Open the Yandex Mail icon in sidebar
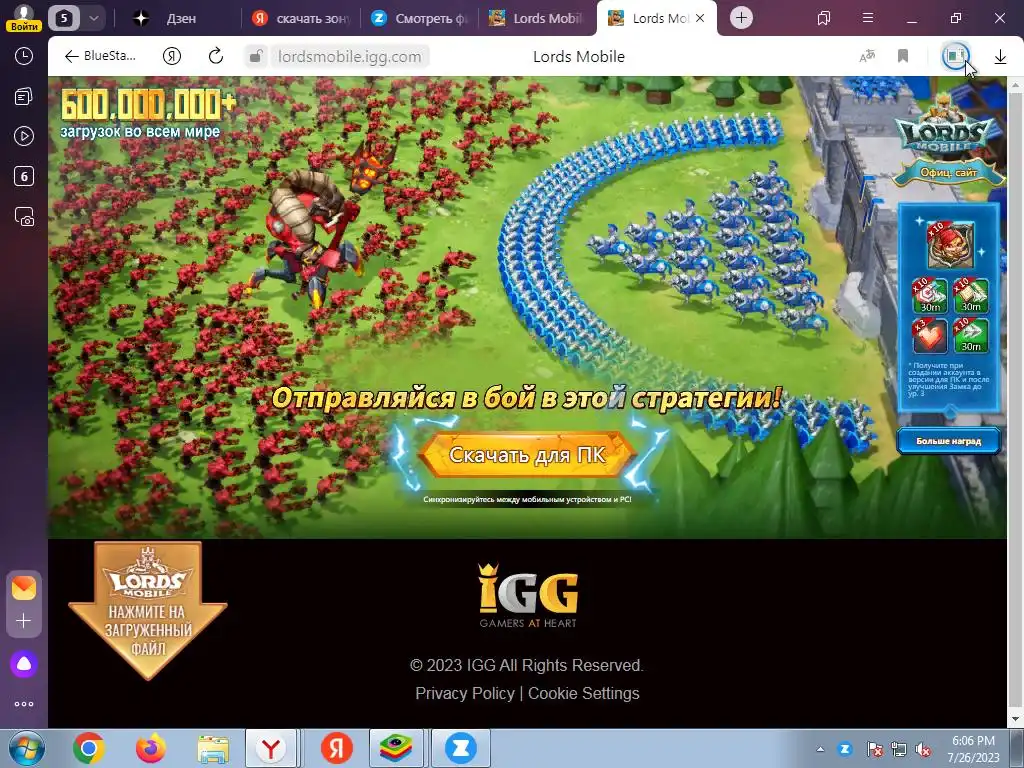Viewport: 1024px width, 768px height. [x=24, y=588]
